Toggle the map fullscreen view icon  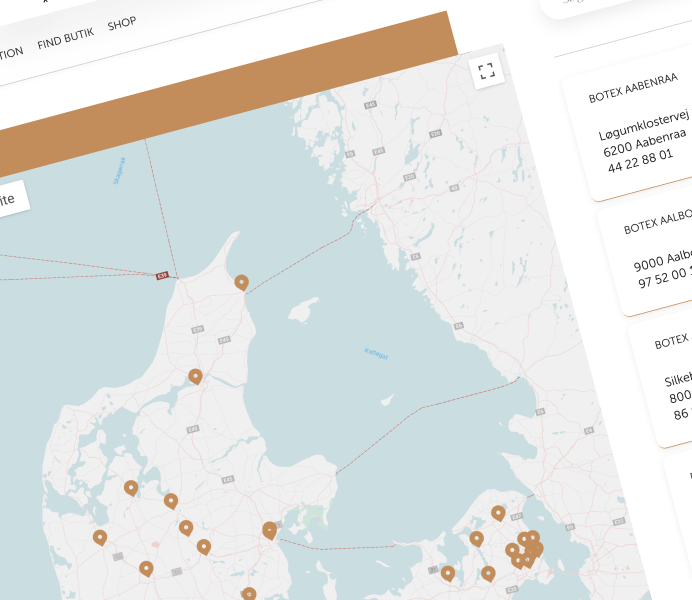[x=487, y=71]
